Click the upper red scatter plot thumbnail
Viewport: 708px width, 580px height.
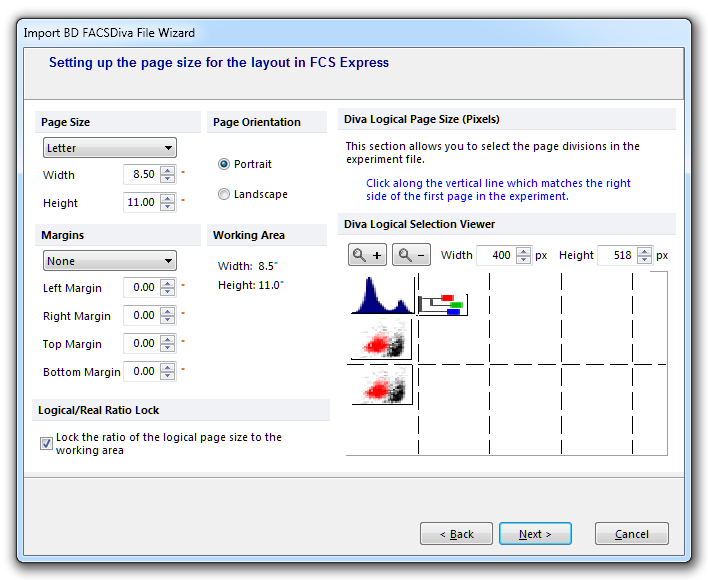point(381,341)
